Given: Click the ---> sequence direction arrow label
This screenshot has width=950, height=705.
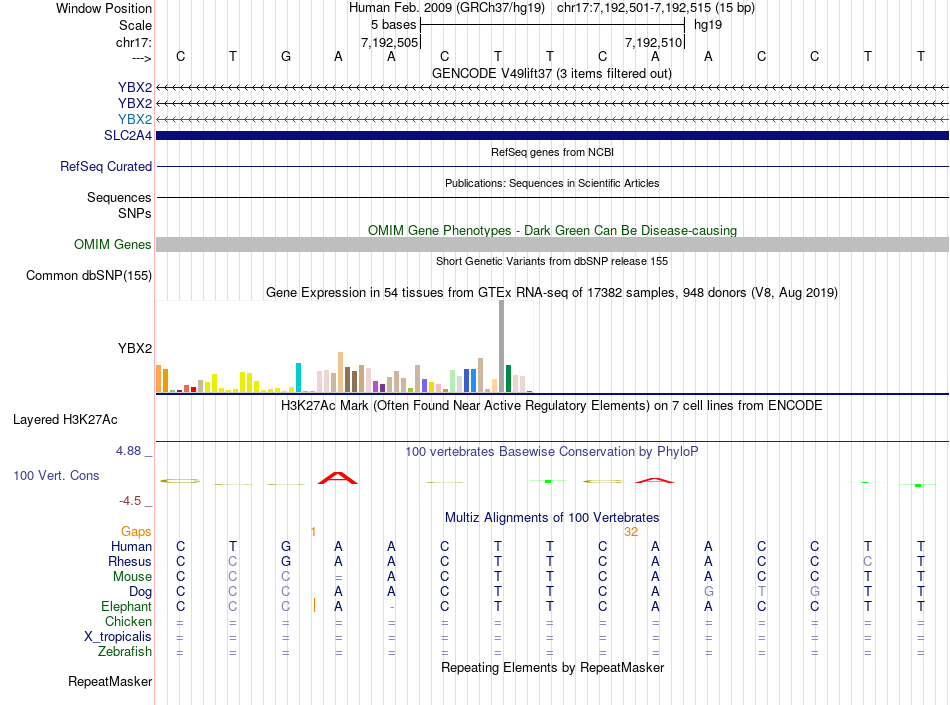Looking at the screenshot, I should [142, 58].
